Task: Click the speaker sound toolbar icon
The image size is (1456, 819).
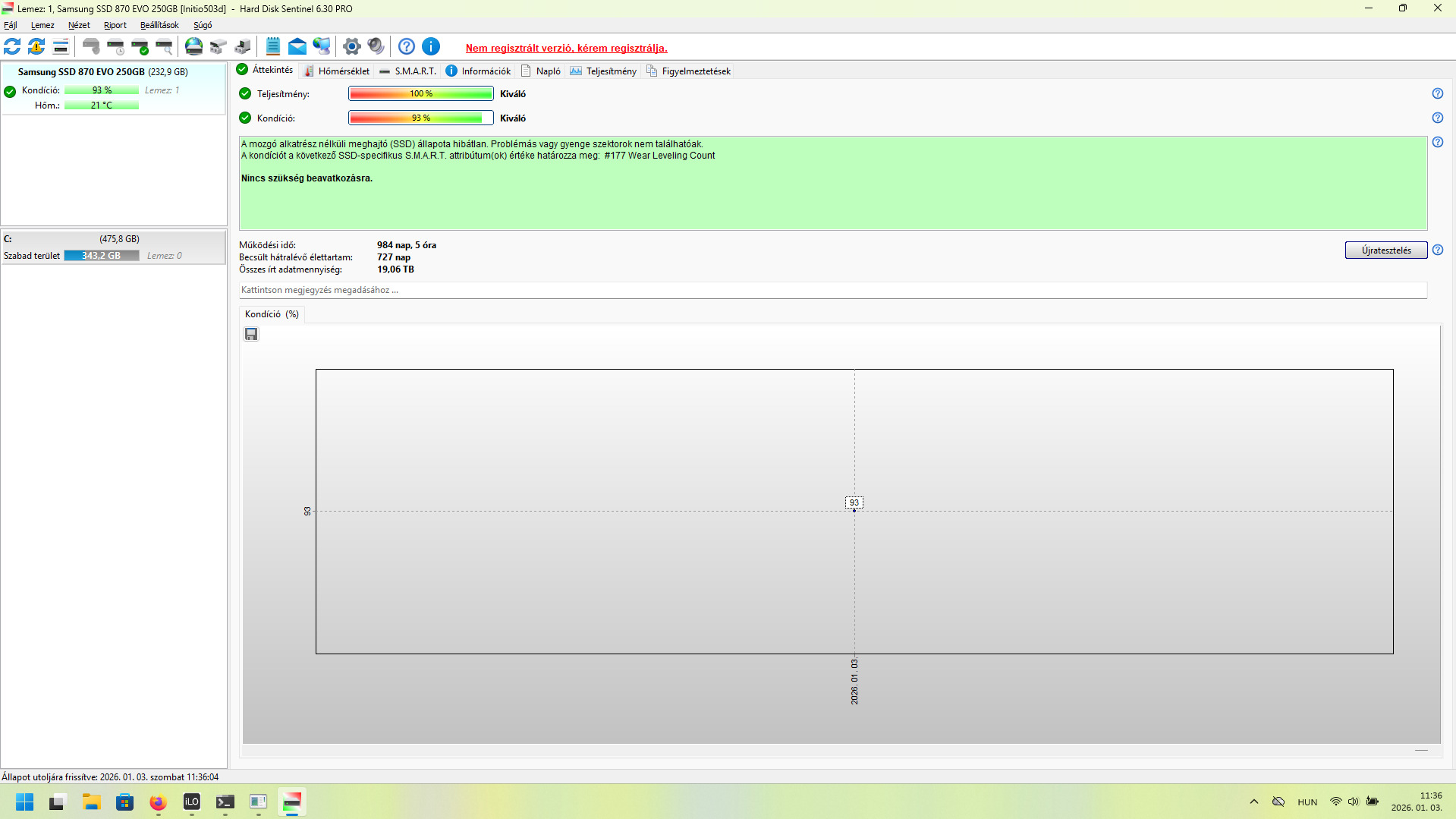Action: coord(376,46)
